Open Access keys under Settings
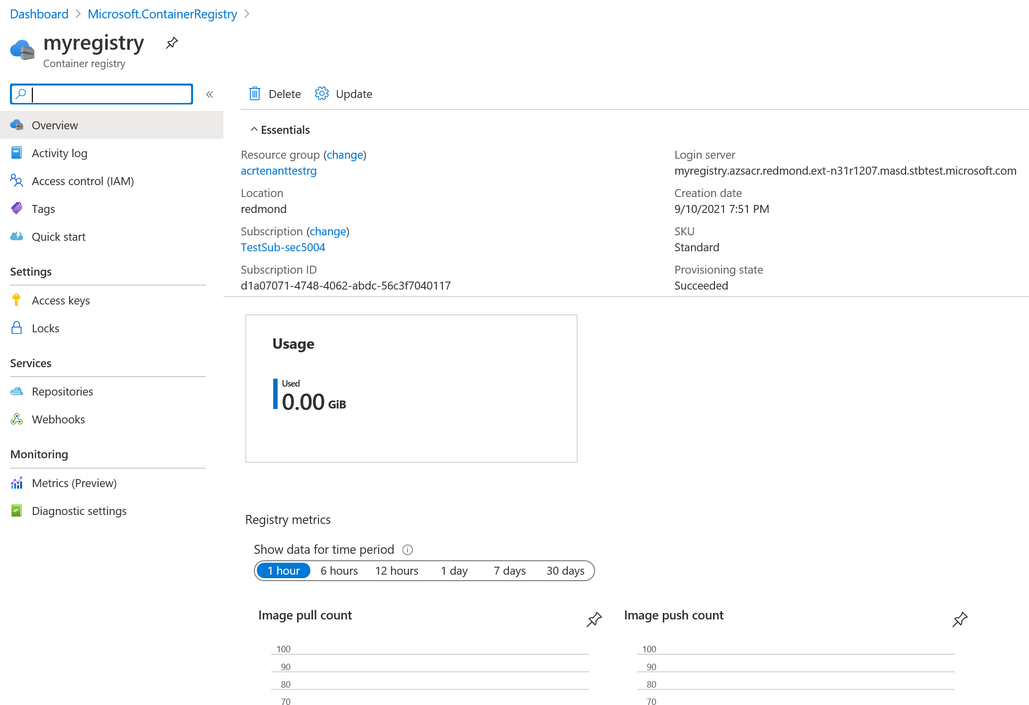Viewport: 1029px width, 705px height. pyautogui.click(x=112, y=300)
